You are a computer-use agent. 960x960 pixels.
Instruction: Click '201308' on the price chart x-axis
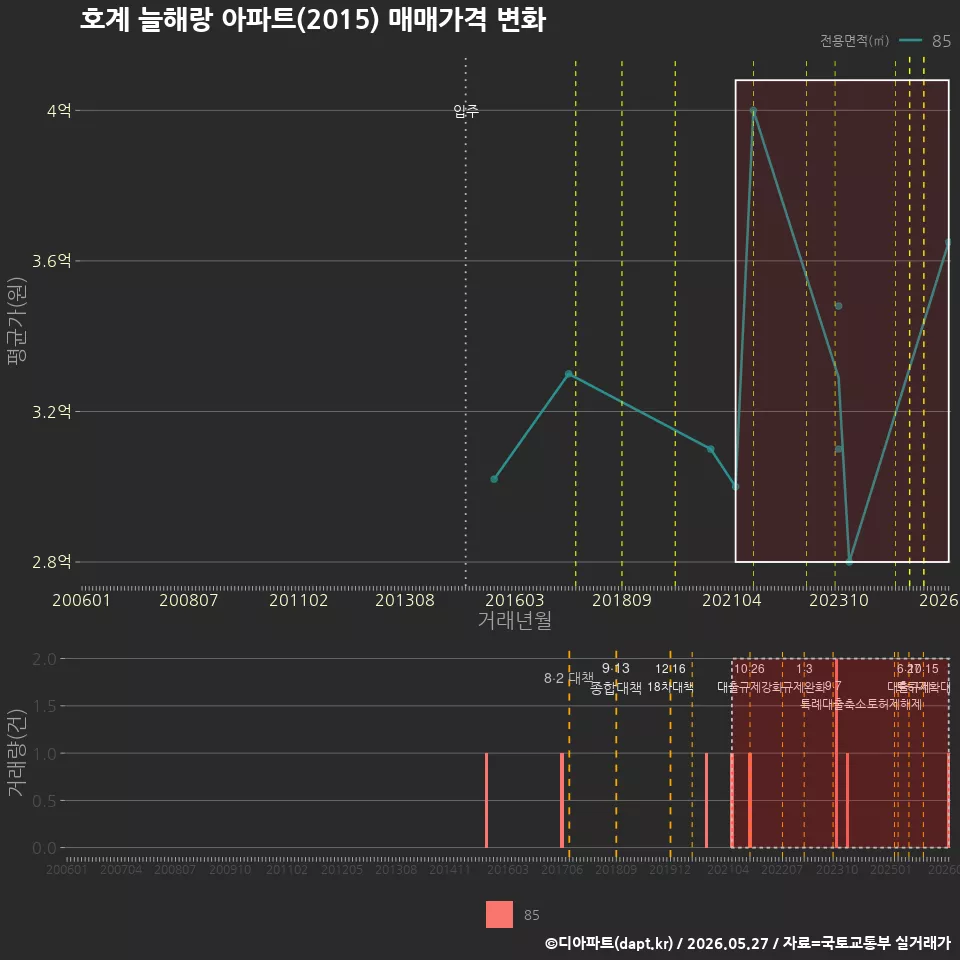pos(405,600)
